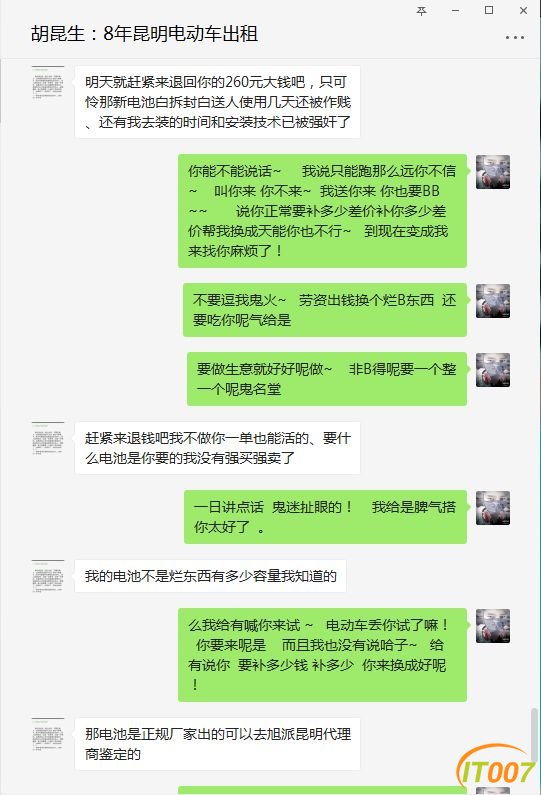The height and width of the screenshot is (795, 541).
Task: Minimize the WeChat chat window
Action: tap(455, 11)
